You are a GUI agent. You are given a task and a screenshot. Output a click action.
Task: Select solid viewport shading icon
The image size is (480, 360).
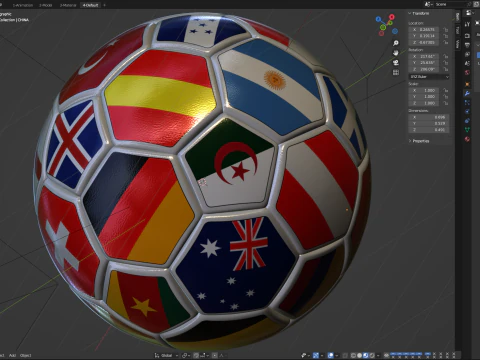[x=359, y=355]
